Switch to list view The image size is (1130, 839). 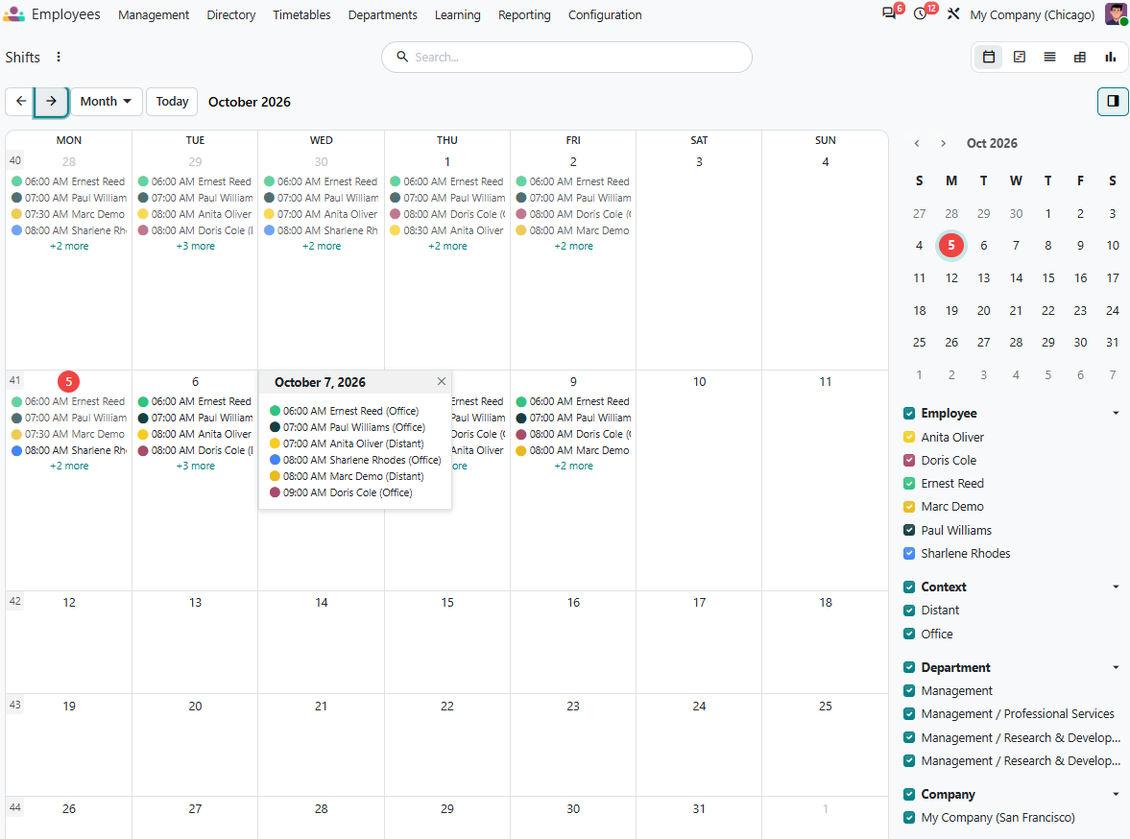(1049, 57)
